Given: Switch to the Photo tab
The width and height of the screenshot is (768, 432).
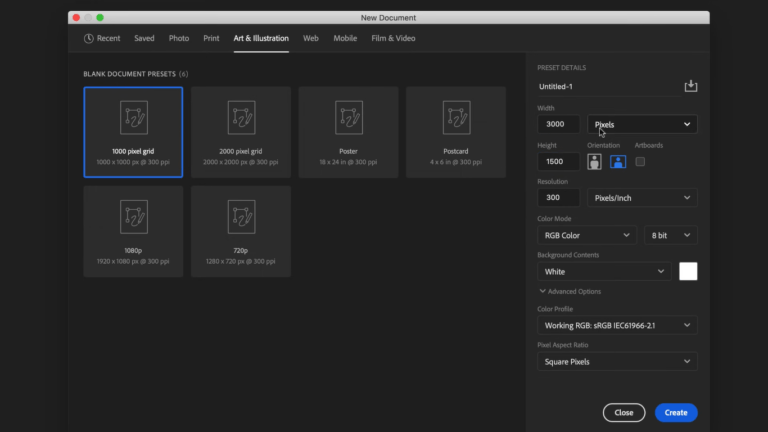Looking at the screenshot, I should coord(179,38).
